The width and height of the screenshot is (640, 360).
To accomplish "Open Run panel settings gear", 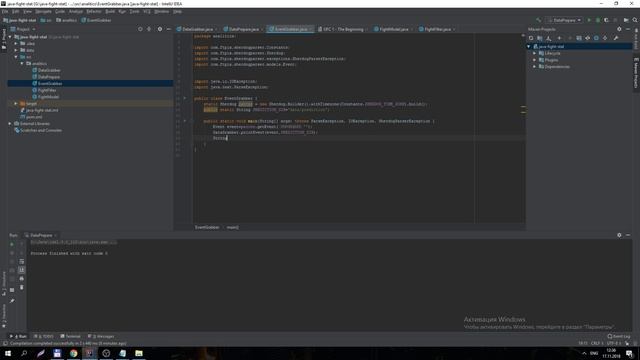I will click(x=619, y=235).
